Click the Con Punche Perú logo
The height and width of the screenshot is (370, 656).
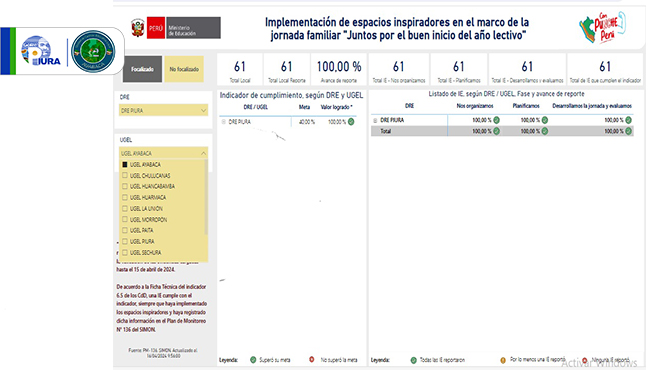pyautogui.click(x=603, y=27)
